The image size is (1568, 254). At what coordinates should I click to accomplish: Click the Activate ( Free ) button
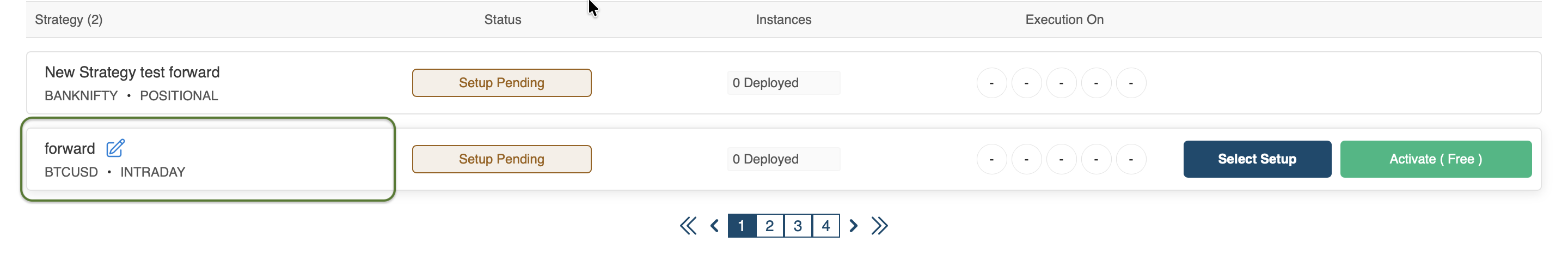(x=1435, y=160)
